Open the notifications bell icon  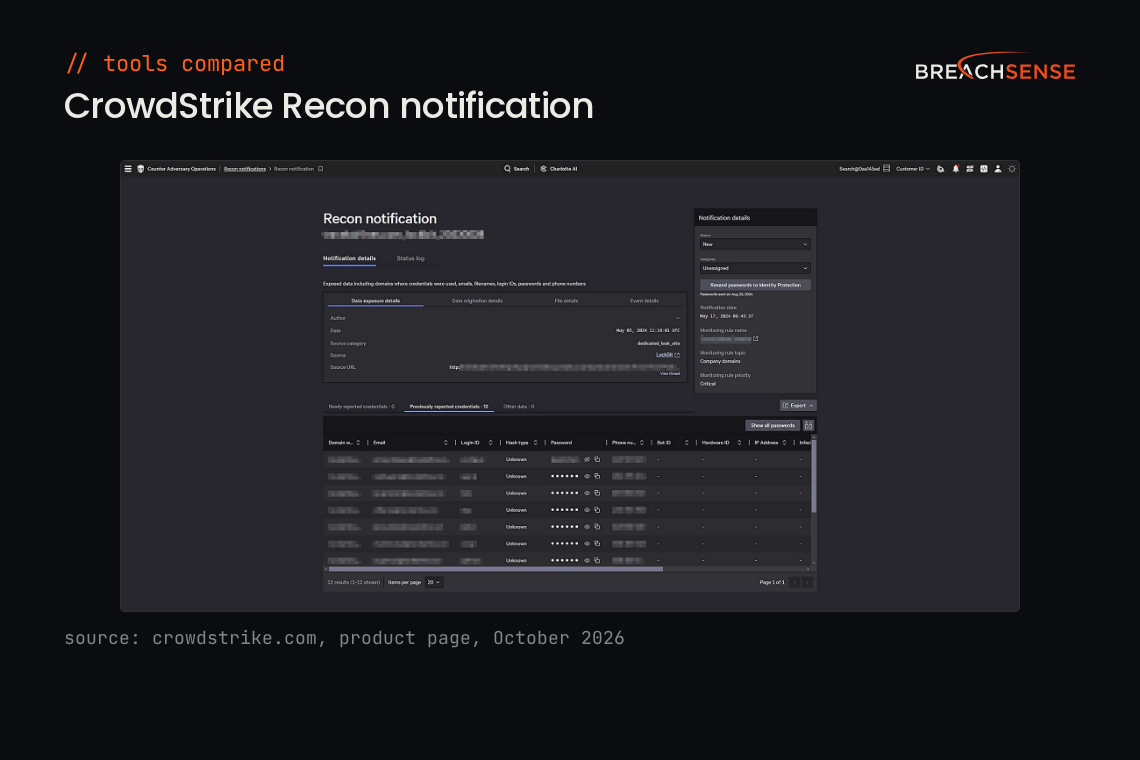click(955, 169)
